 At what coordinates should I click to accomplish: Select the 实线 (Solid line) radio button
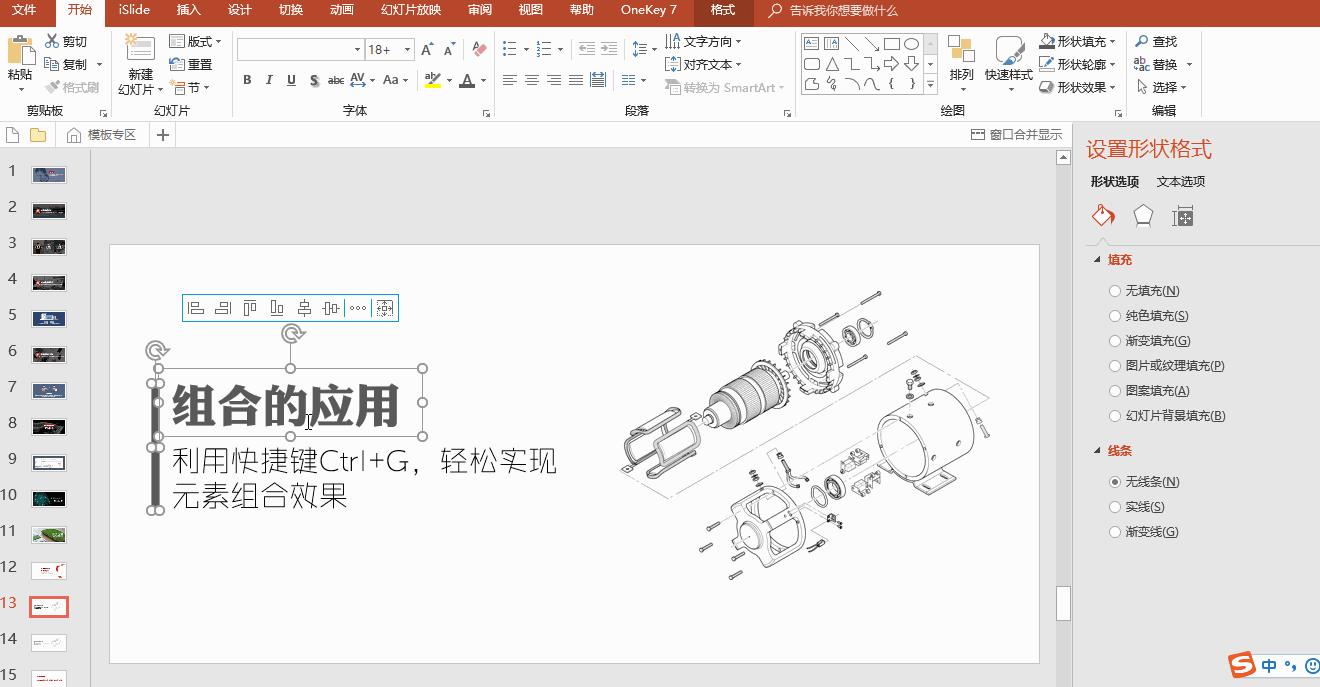click(x=1115, y=506)
